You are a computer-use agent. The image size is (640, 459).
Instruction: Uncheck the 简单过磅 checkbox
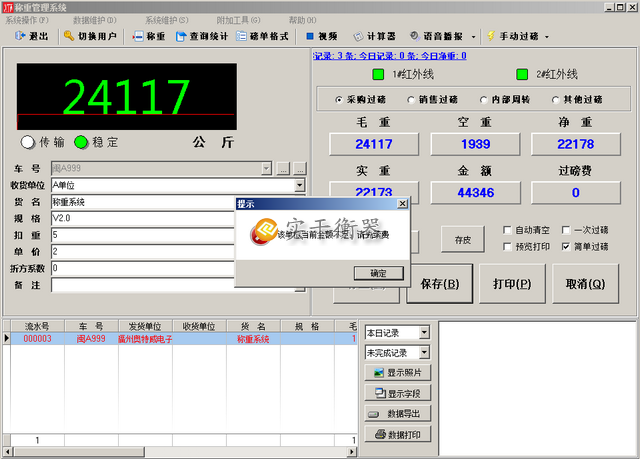tap(567, 246)
